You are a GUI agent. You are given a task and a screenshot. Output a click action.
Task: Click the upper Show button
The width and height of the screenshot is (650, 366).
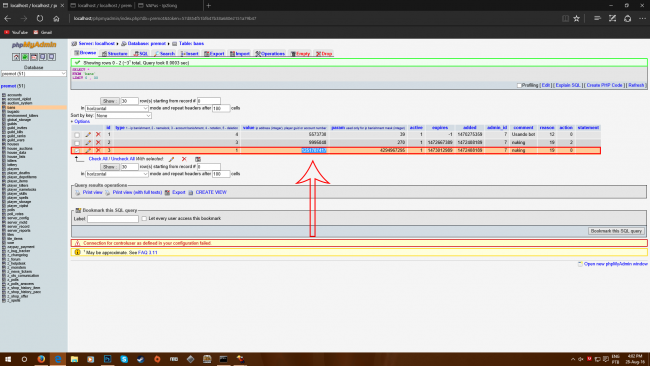(x=109, y=101)
